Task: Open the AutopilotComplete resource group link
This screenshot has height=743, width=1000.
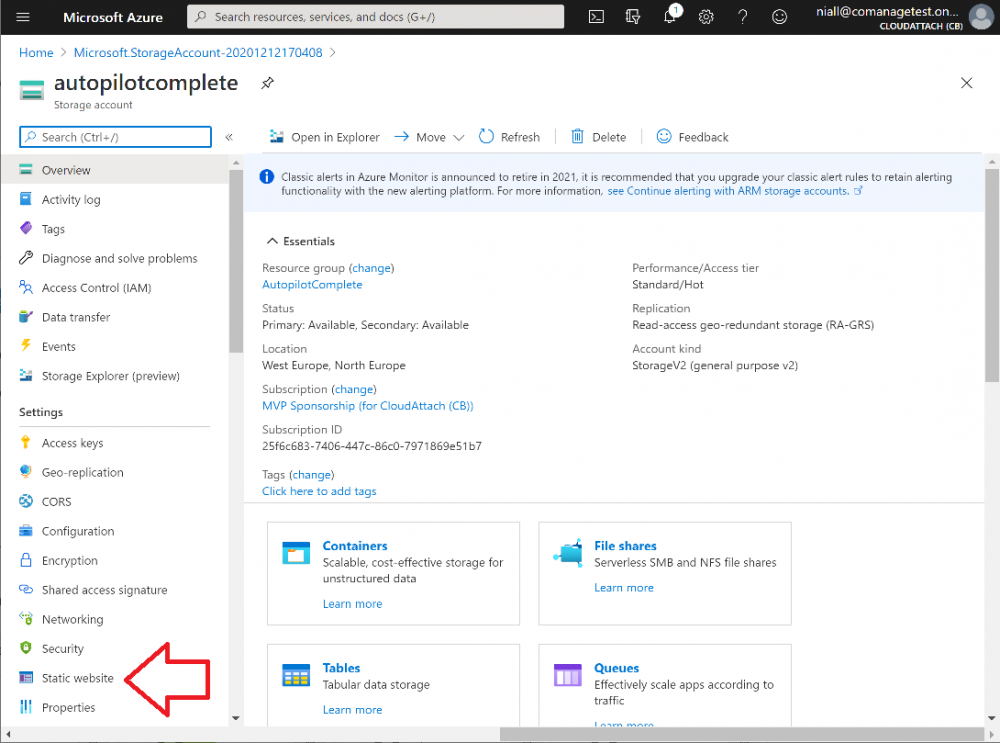Action: point(312,284)
